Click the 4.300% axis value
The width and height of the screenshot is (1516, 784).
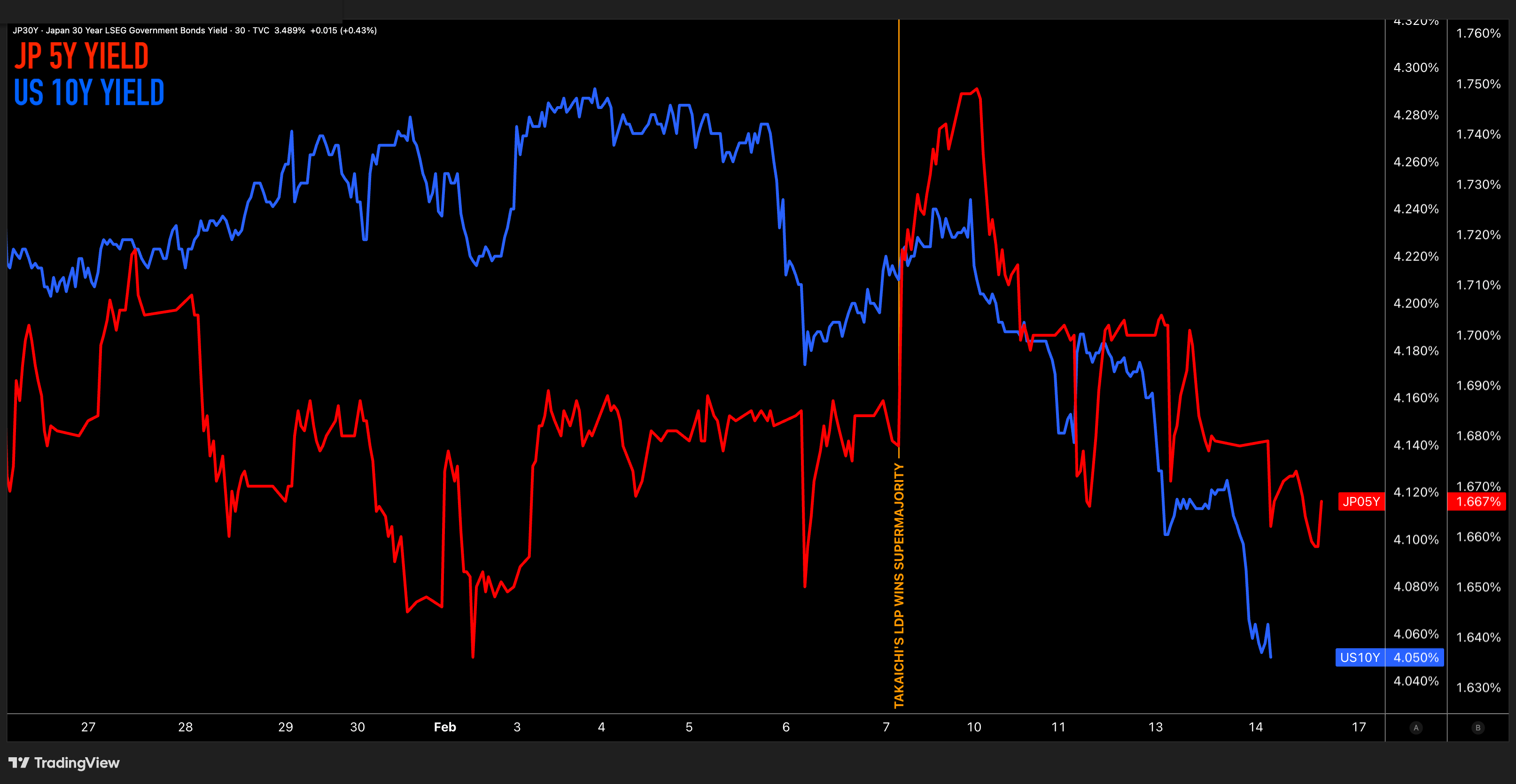pos(1416,68)
